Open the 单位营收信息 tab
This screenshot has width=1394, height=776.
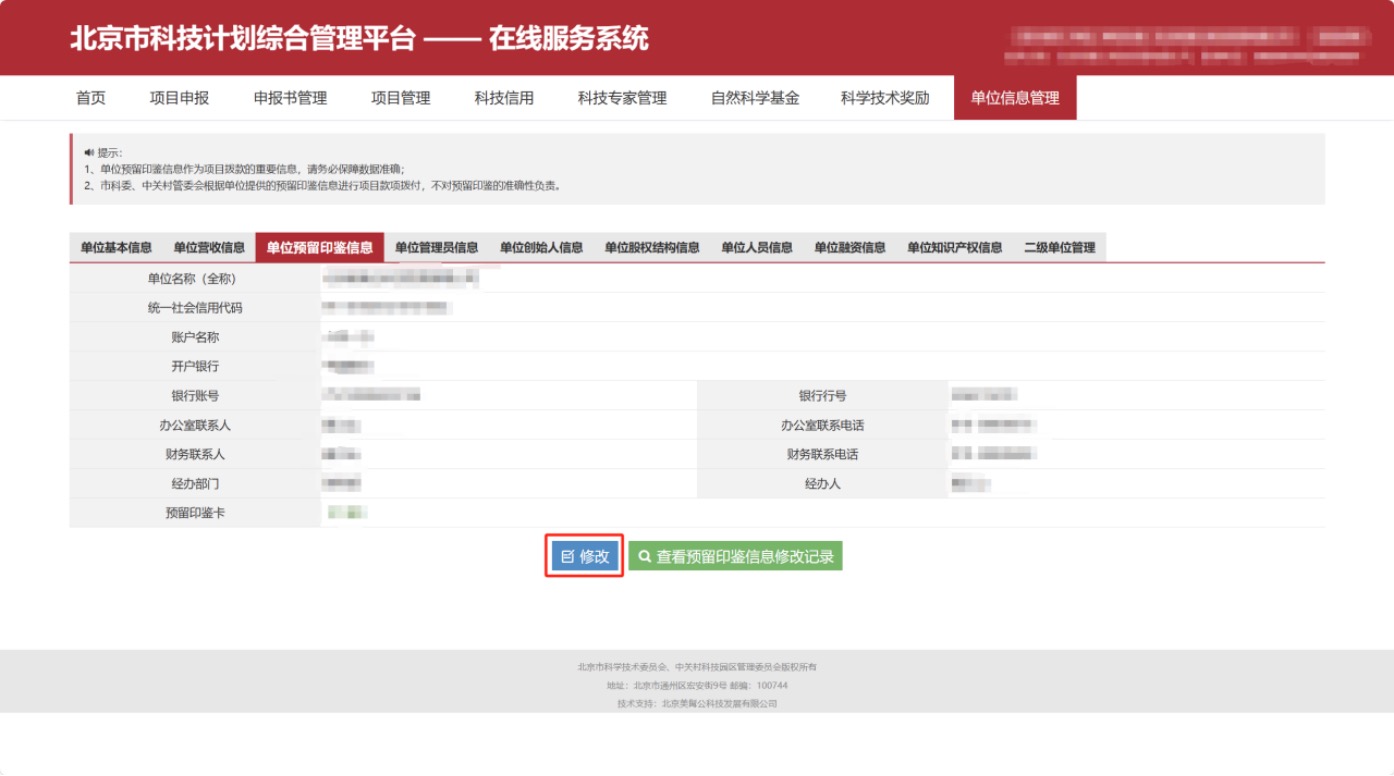point(209,248)
